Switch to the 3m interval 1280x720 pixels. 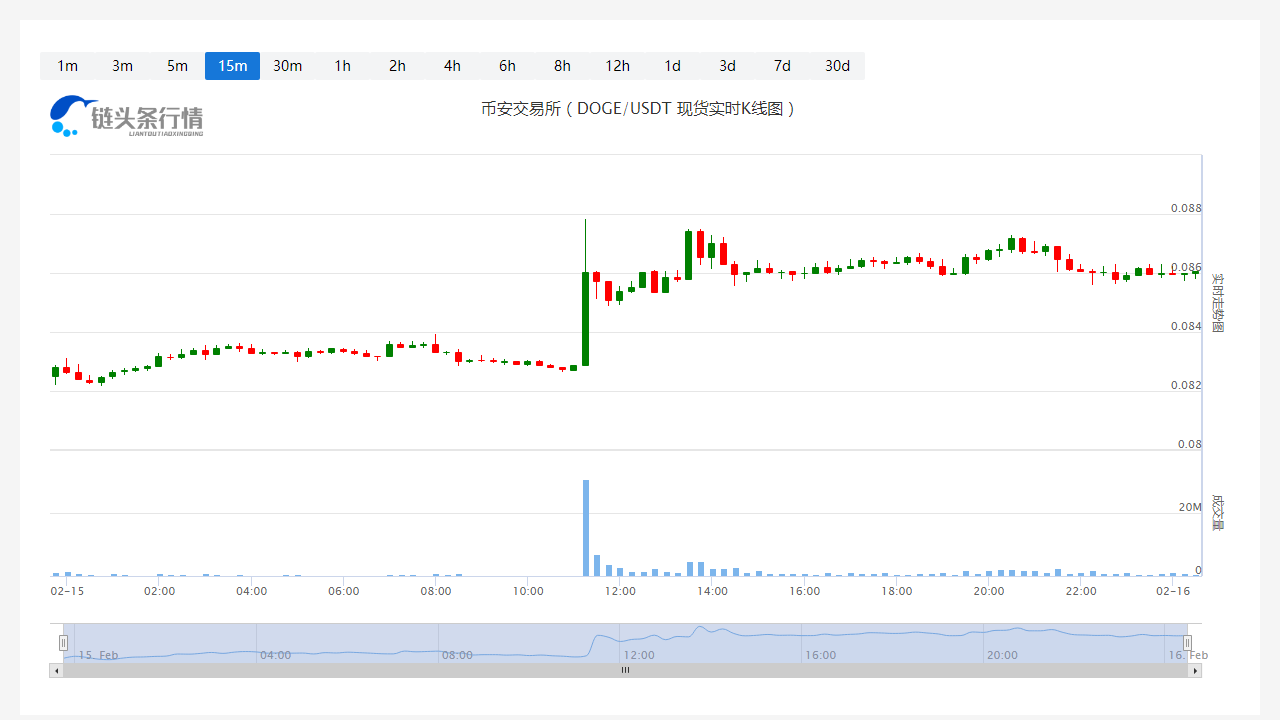coord(122,66)
